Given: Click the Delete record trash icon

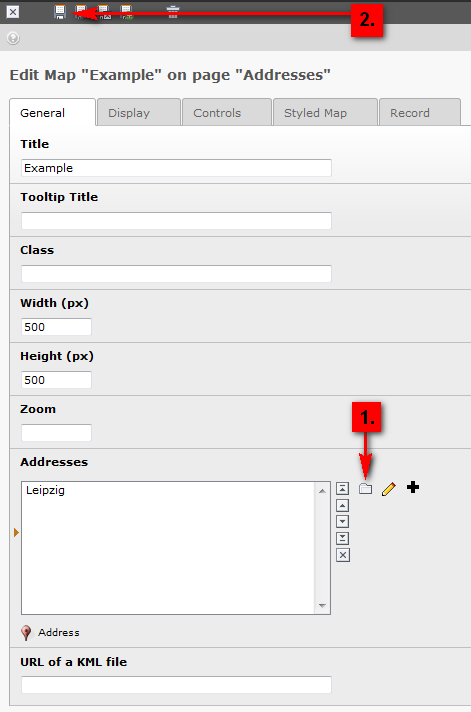Looking at the screenshot, I should [173, 12].
